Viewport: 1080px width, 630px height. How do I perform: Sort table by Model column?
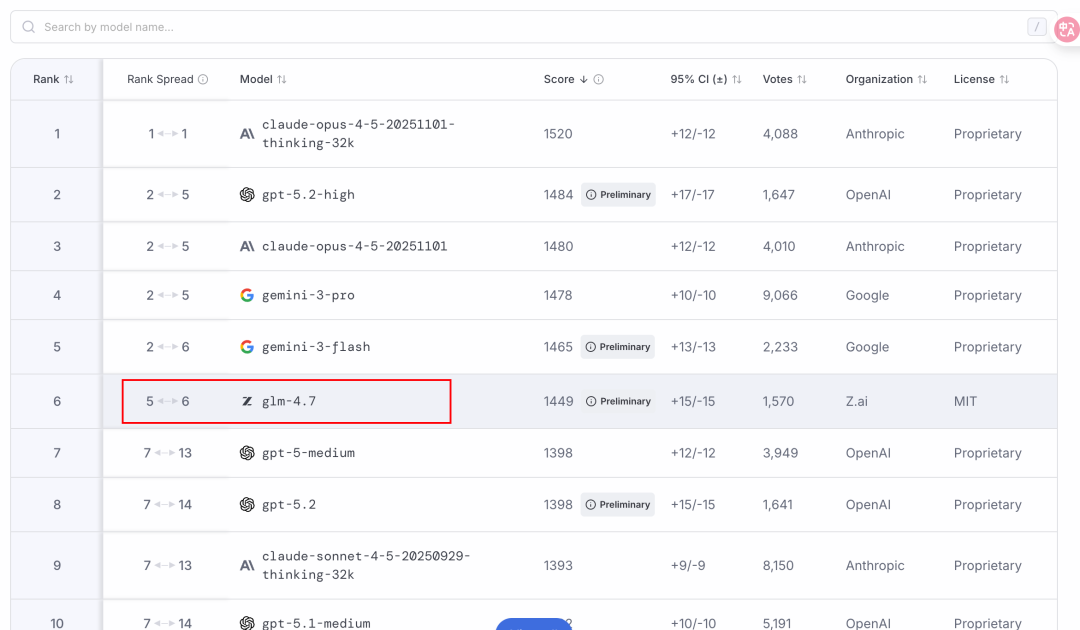(x=282, y=79)
